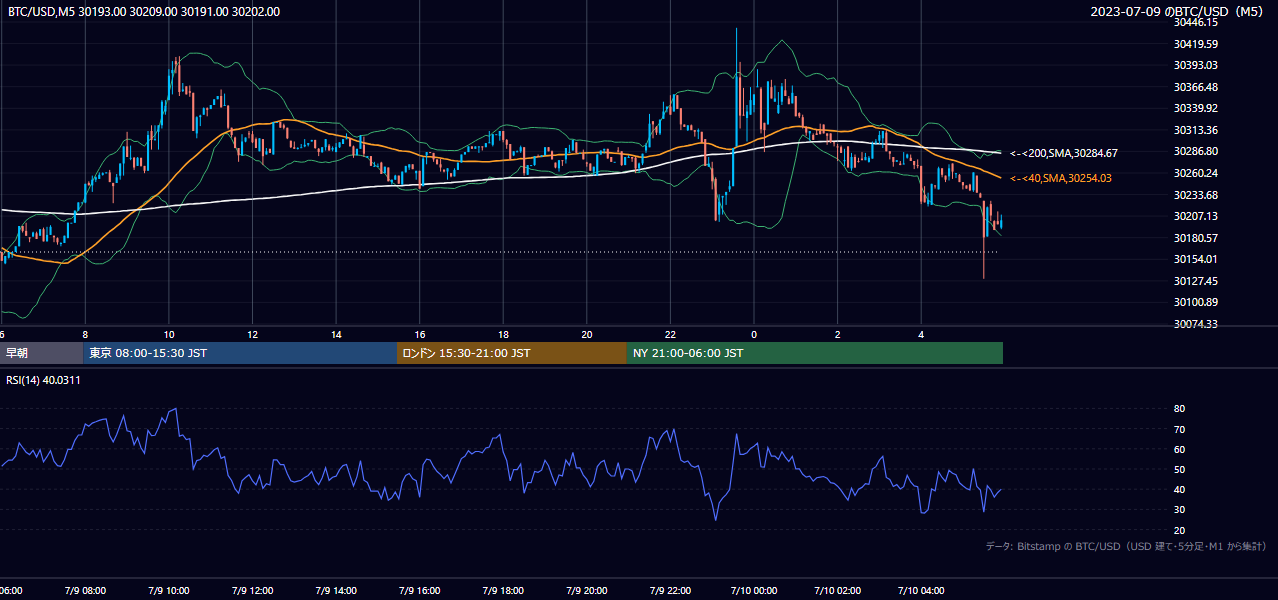Click the 40 SMA 30254.03 label
The image size is (1278, 600).
[1061, 178]
